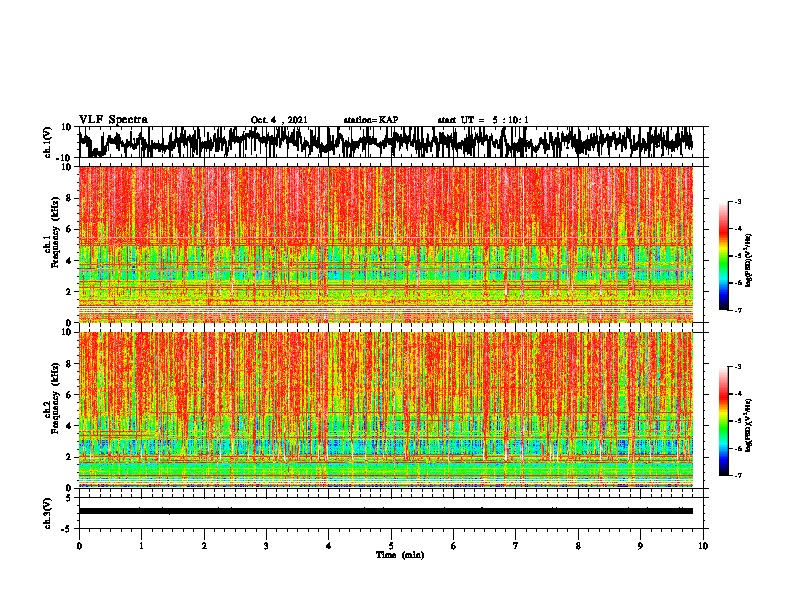The image size is (792, 612).
Task: Click the "8" tick on Time axis
Action: (x=578, y=546)
